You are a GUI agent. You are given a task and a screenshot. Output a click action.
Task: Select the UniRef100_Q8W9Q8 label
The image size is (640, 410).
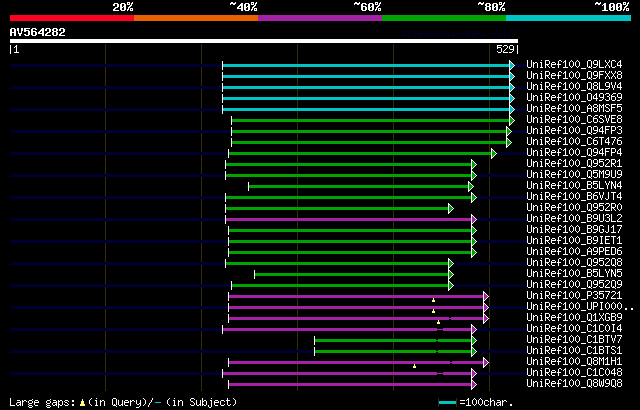click(x=574, y=383)
